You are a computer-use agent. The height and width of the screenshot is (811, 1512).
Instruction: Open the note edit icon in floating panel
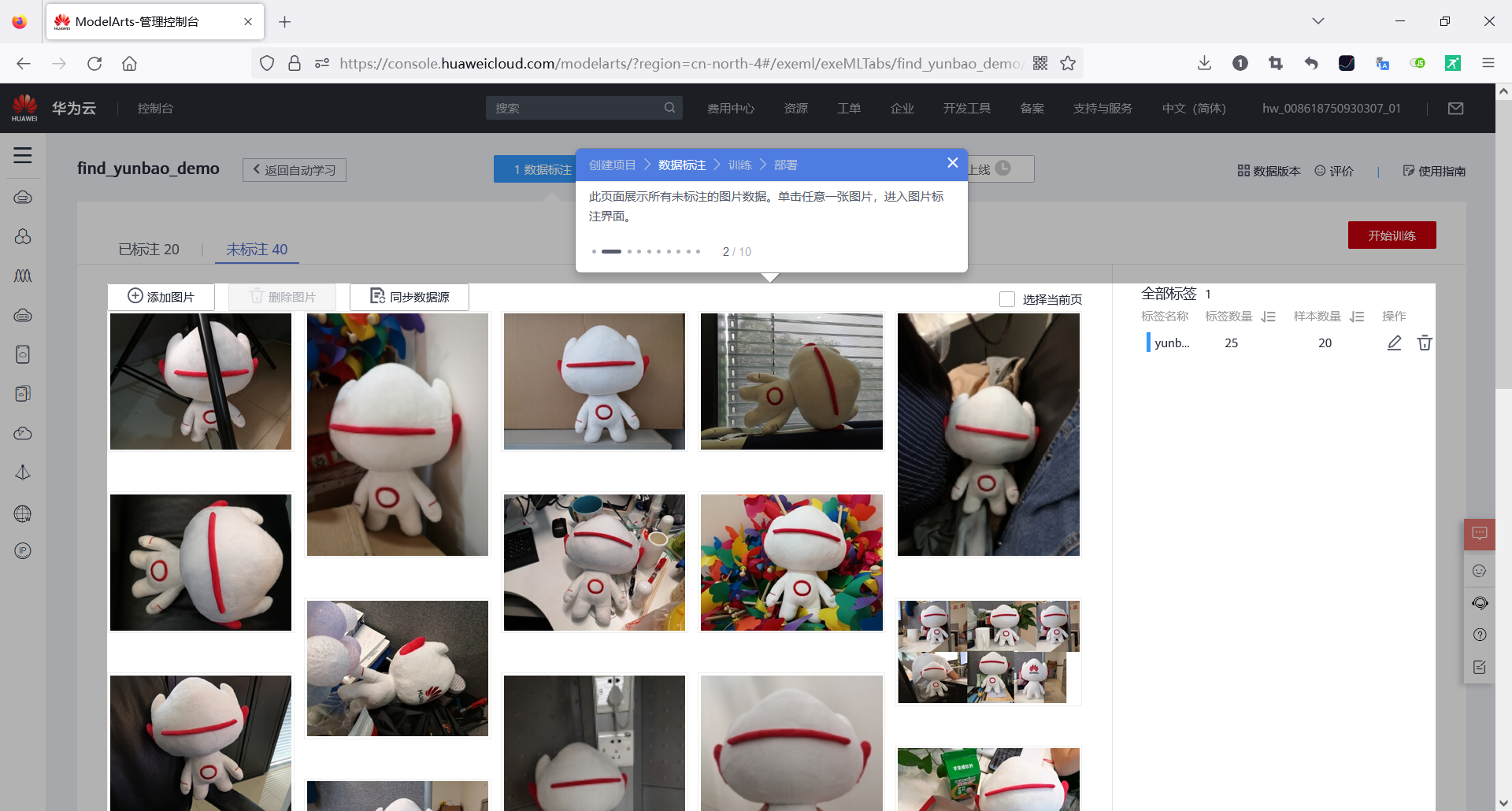[x=1480, y=667]
